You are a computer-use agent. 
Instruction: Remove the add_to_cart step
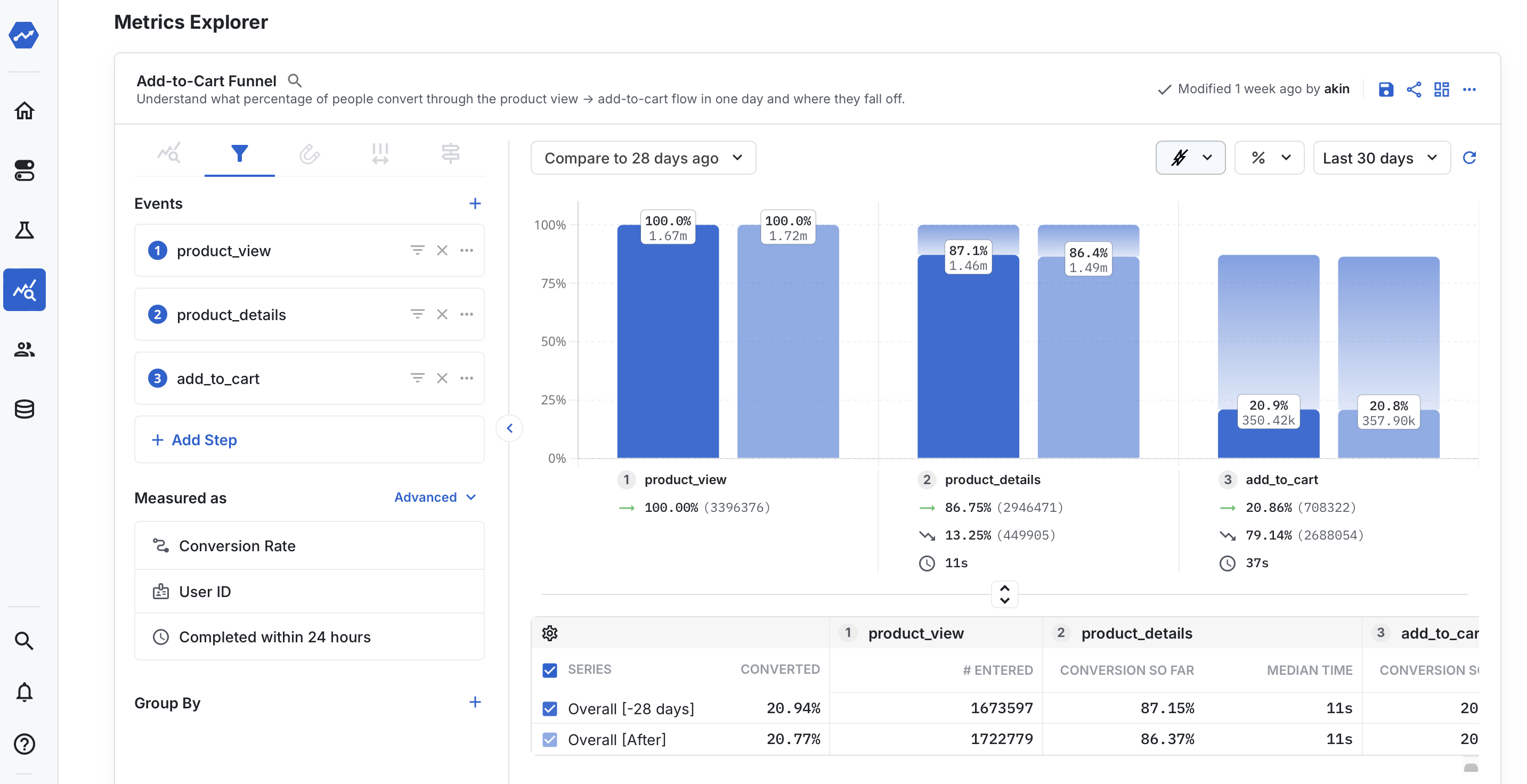click(442, 378)
